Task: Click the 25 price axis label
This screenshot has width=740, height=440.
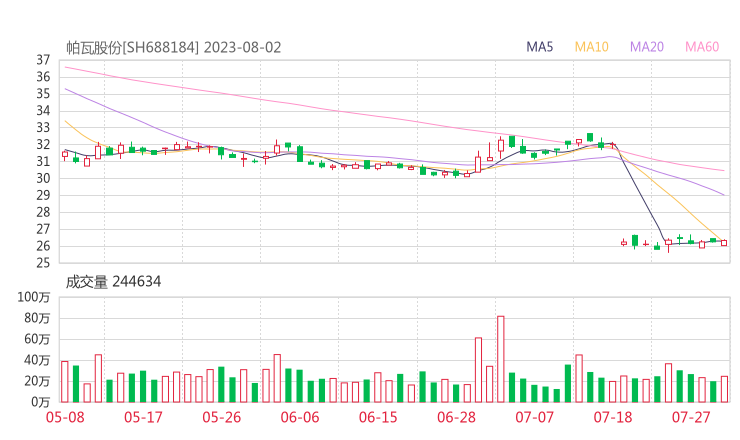Action: (43, 263)
